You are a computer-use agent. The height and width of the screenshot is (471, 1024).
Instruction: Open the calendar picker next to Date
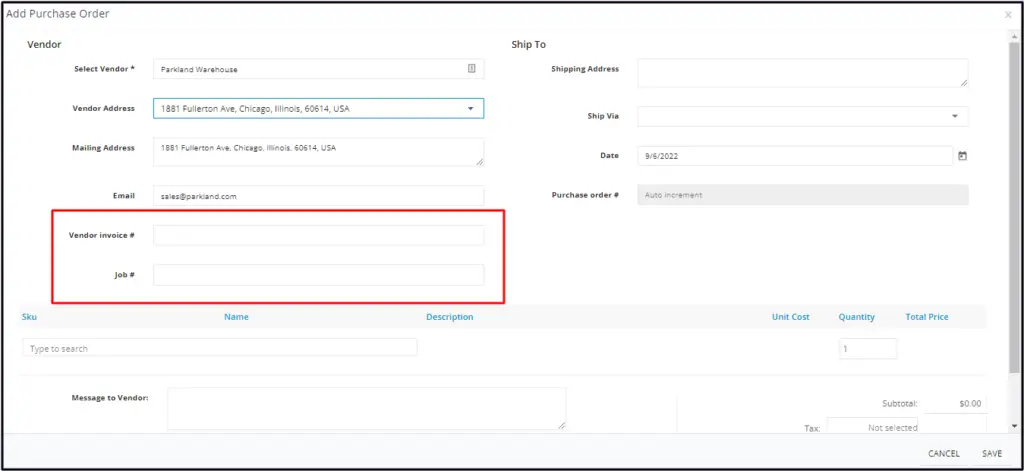962,156
